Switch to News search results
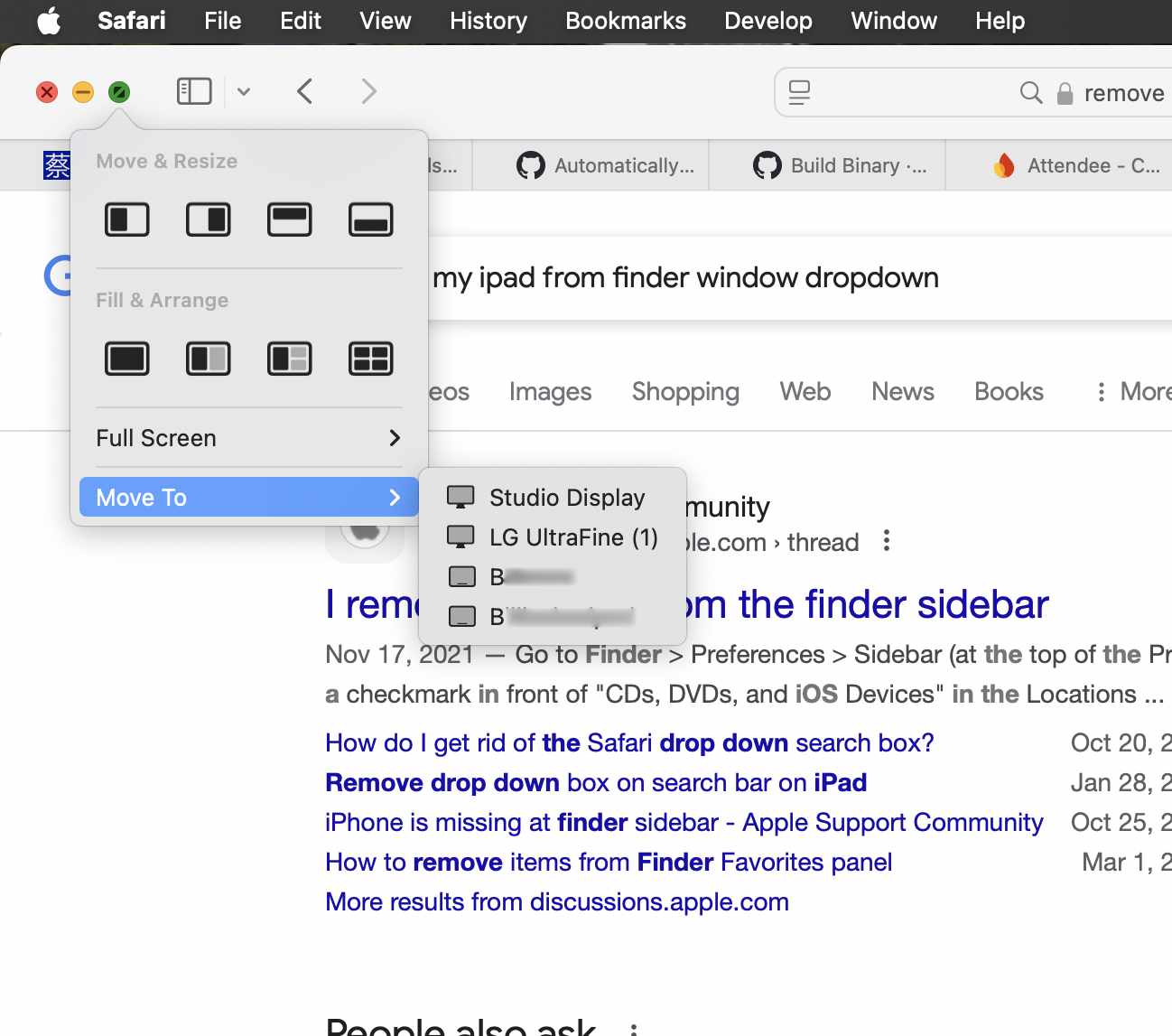 tap(903, 392)
